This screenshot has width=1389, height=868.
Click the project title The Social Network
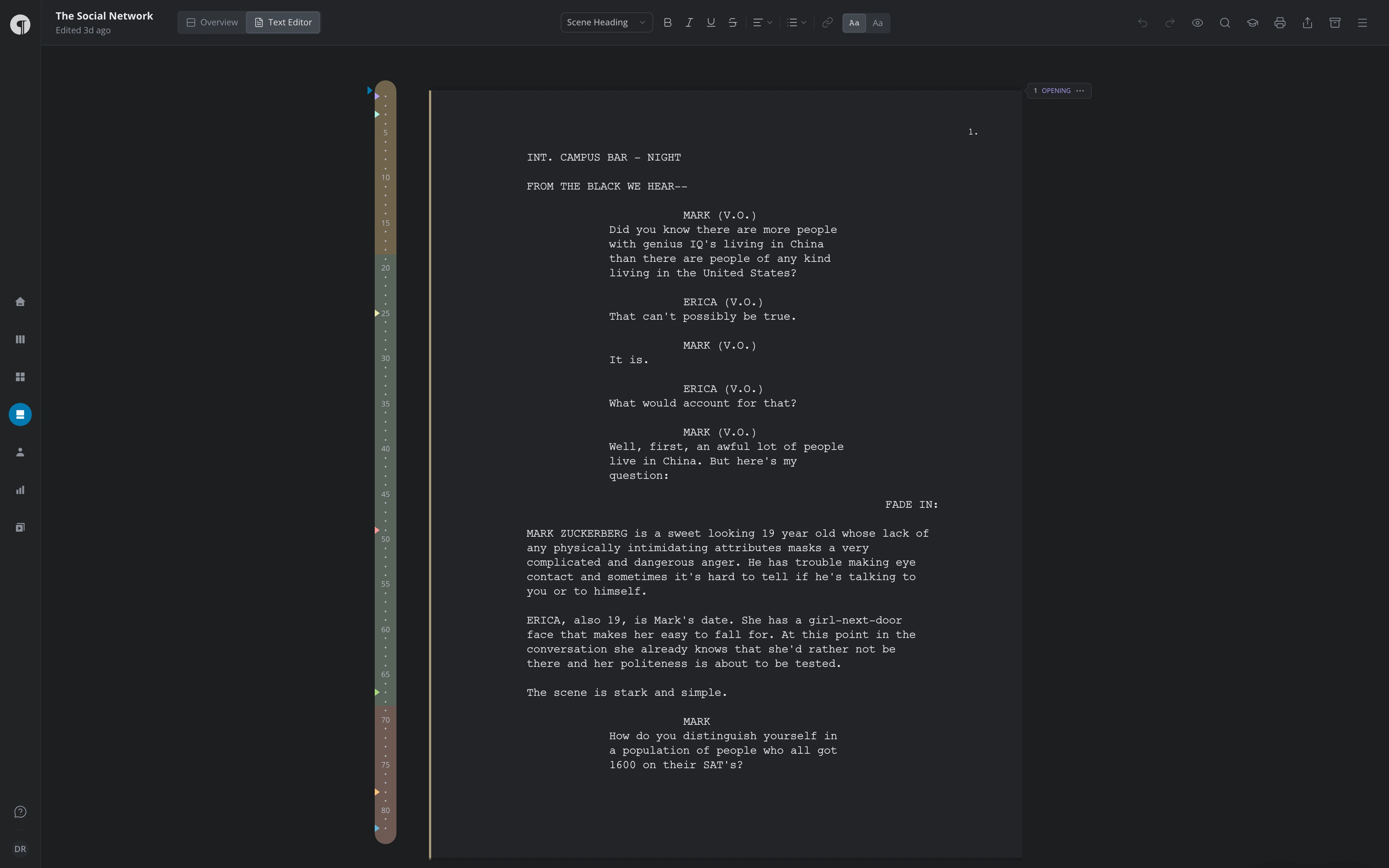coord(105,16)
